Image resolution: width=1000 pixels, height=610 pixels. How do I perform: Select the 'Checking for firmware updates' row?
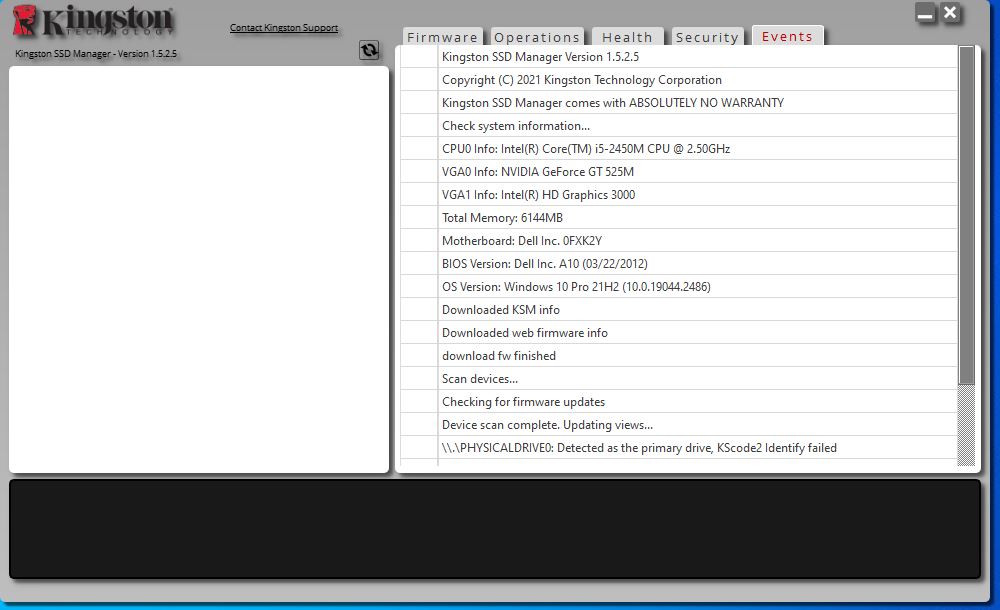coord(679,401)
